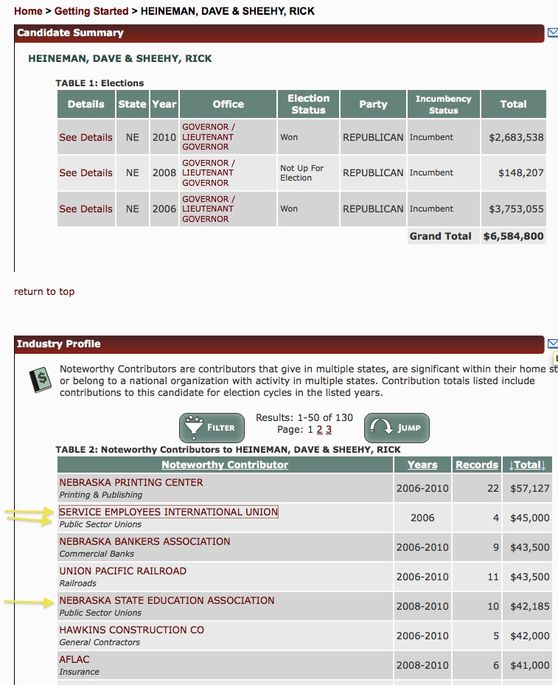Open the Filter funnel button
The height and width of the screenshot is (685, 558).
212,428
